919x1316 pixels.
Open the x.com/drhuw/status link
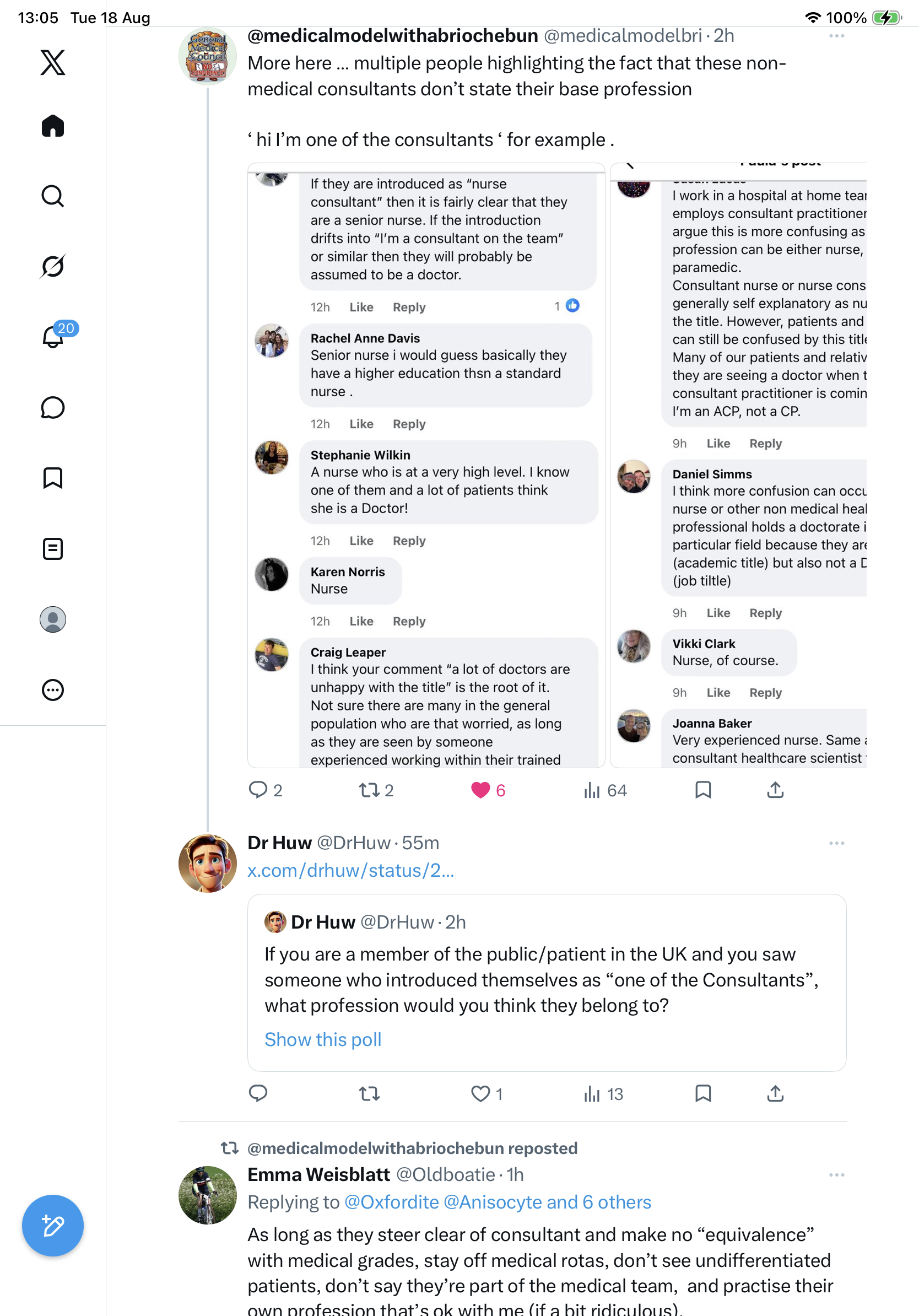point(350,870)
